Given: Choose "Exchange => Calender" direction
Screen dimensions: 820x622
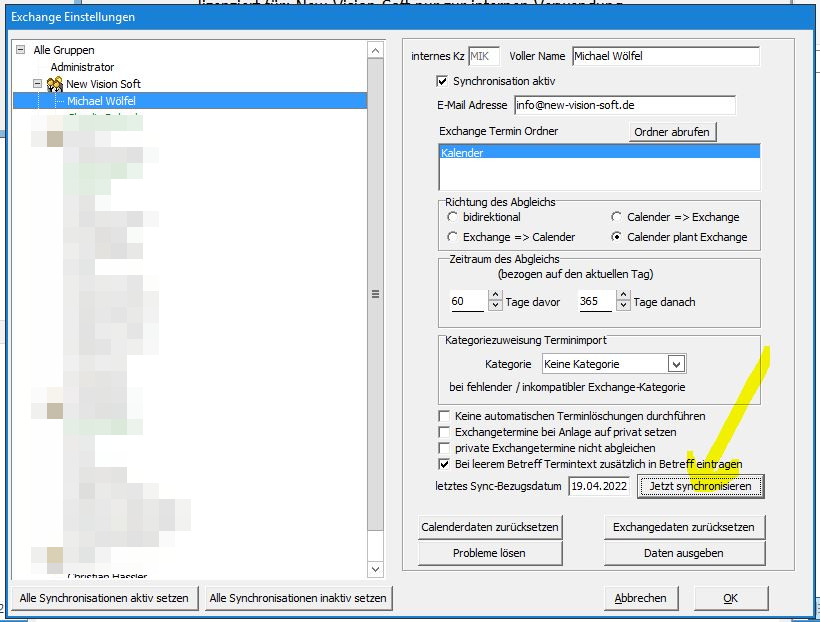Looking at the screenshot, I should point(452,236).
